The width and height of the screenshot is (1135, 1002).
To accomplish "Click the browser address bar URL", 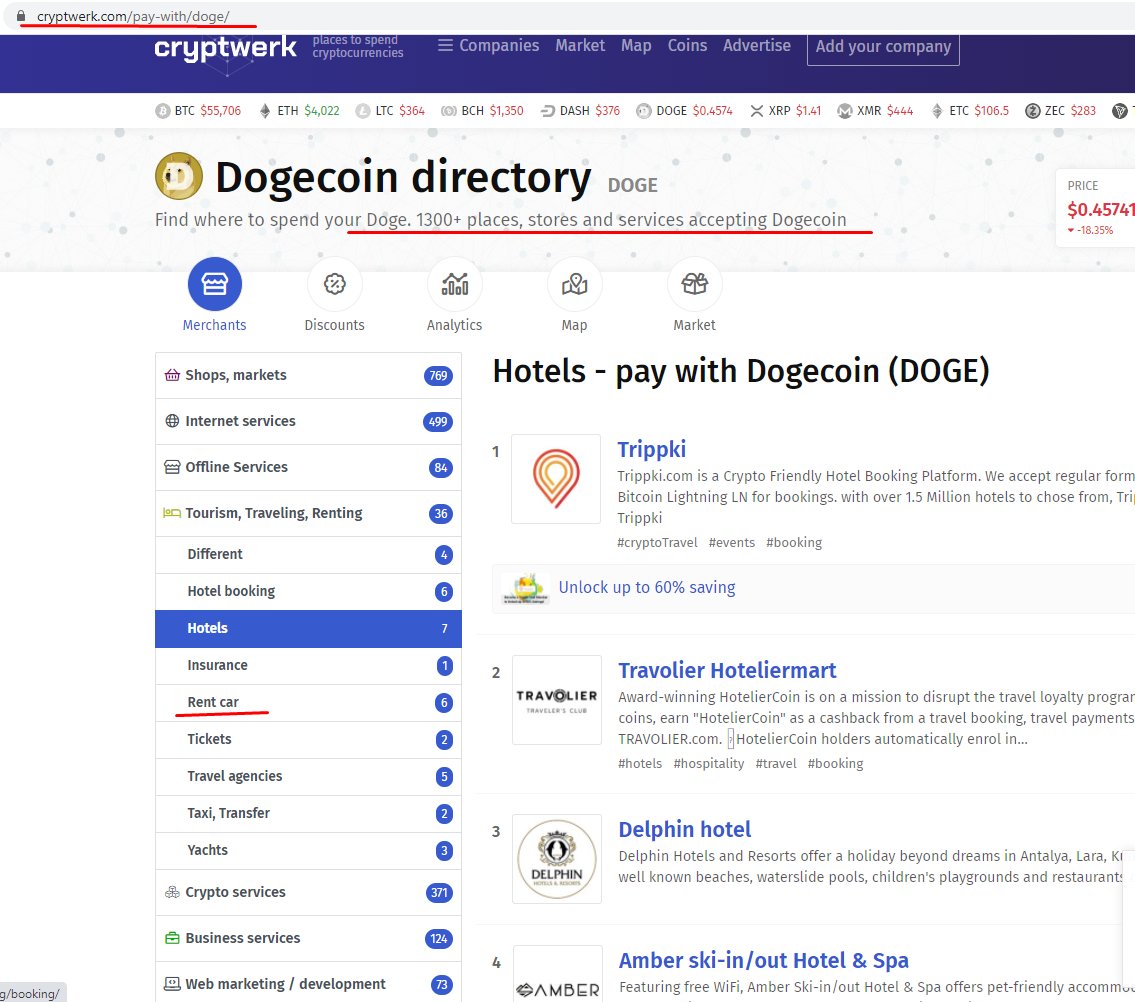I will point(133,16).
